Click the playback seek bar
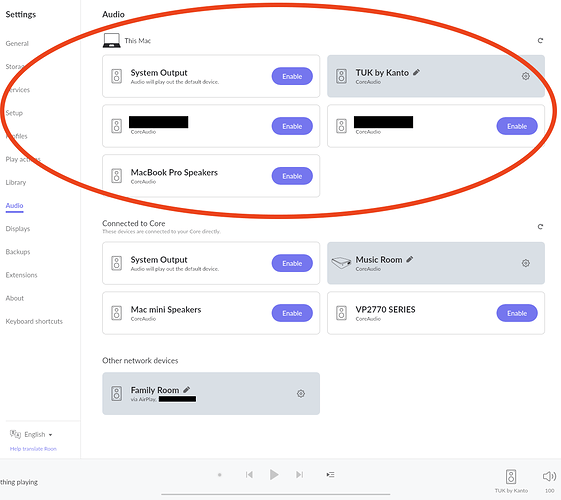 point(275,494)
